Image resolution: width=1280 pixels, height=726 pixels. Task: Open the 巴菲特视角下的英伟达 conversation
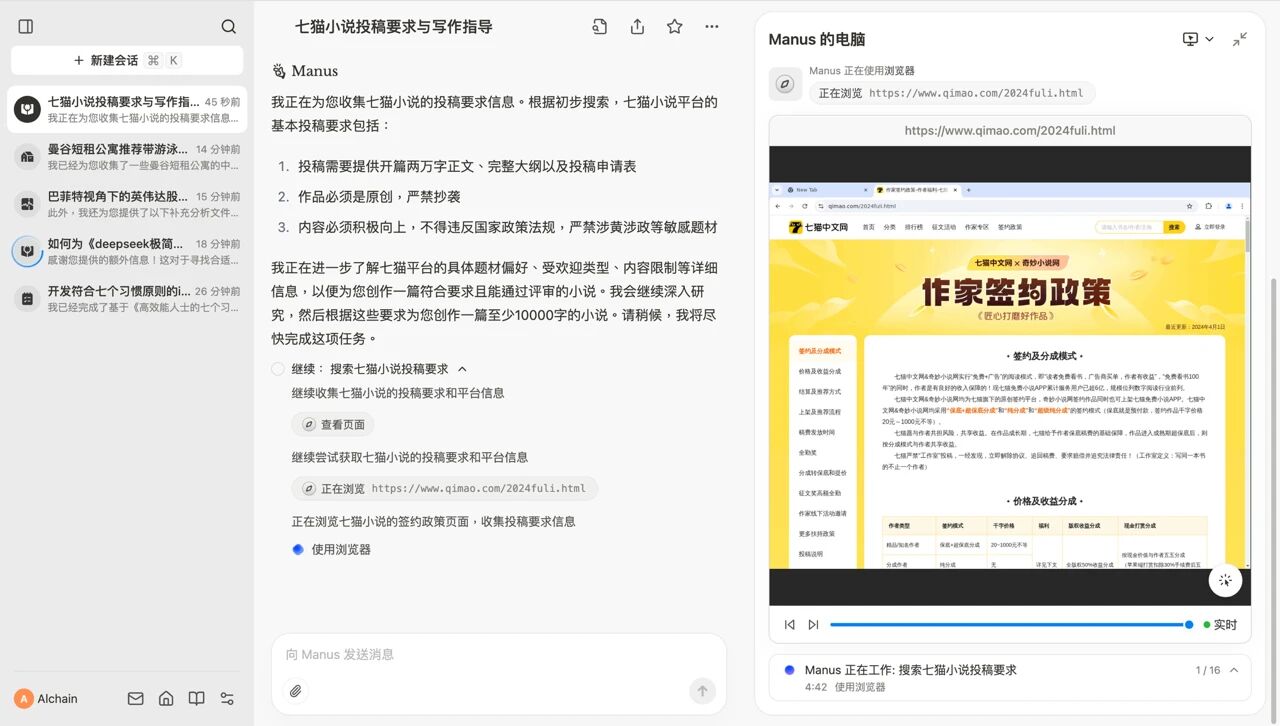127,204
